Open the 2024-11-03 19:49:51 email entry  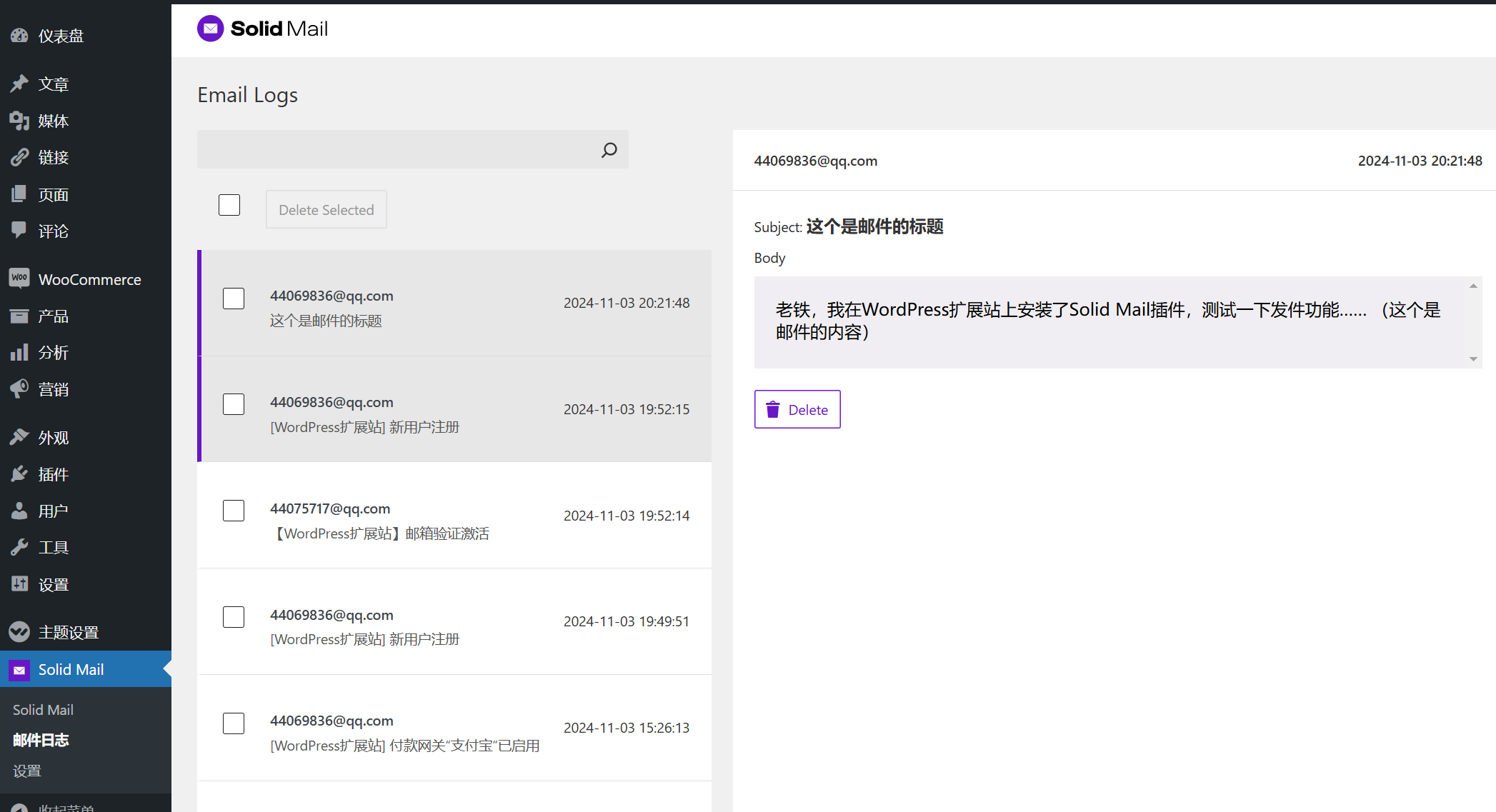pos(455,621)
